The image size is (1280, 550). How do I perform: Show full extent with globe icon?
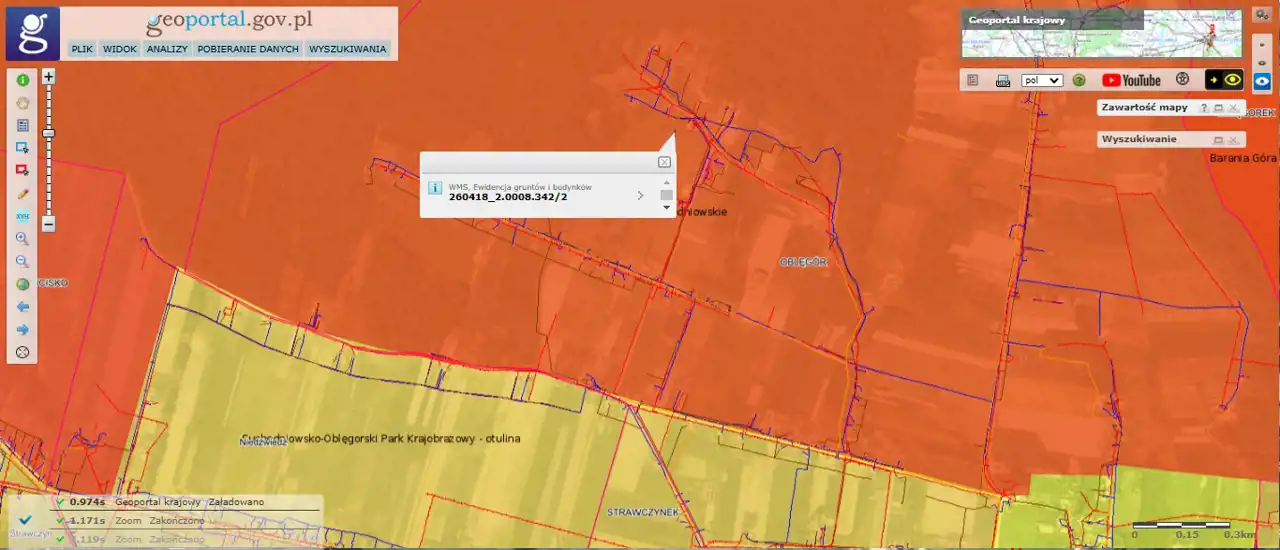coord(22,284)
